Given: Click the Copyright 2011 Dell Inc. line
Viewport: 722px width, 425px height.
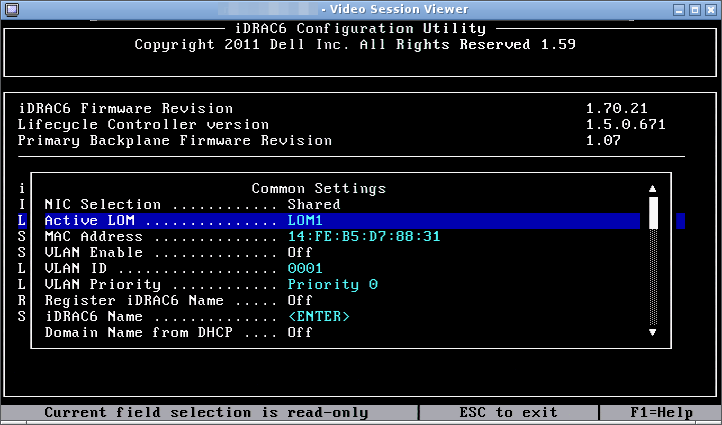Looking at the screenshot, I should [x=355, y=45].
